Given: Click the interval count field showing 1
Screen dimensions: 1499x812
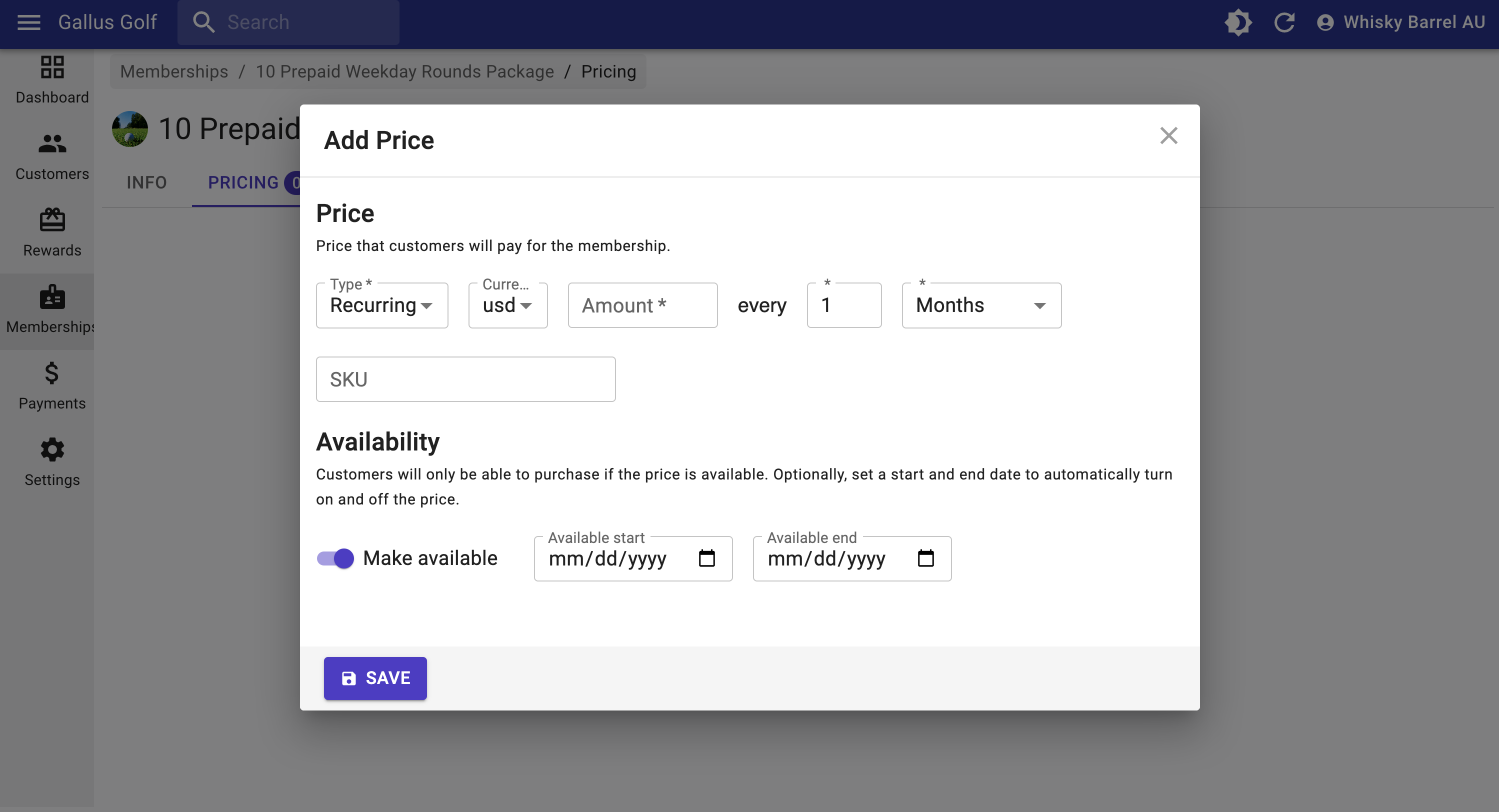Looking at the screenshot, I should (x=844, y=305).
